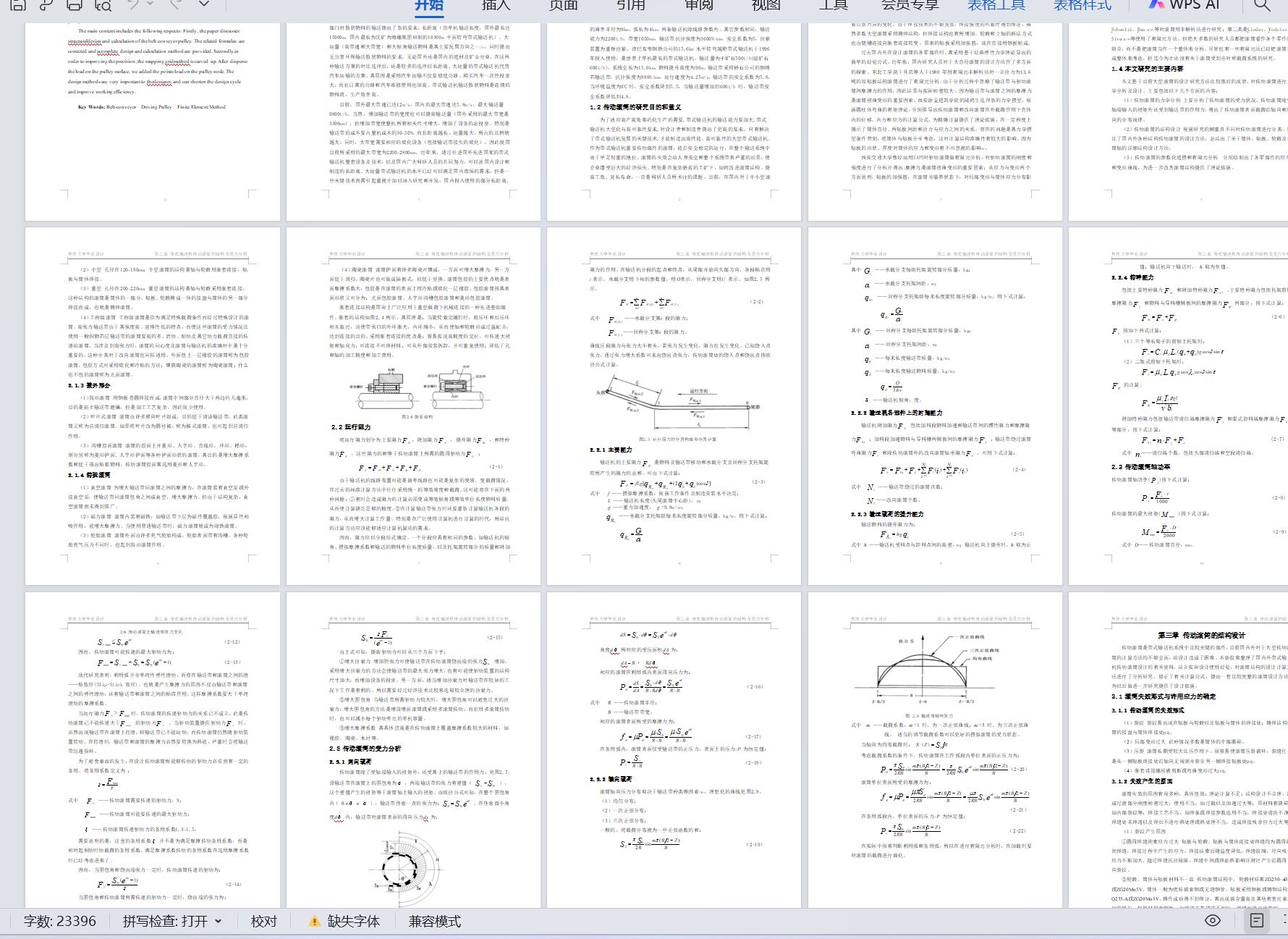The width and height of the screenshot is (1288, 939).
Task: Select page thumbnail containing section 1.2 heading
Action: coord(674,122)
